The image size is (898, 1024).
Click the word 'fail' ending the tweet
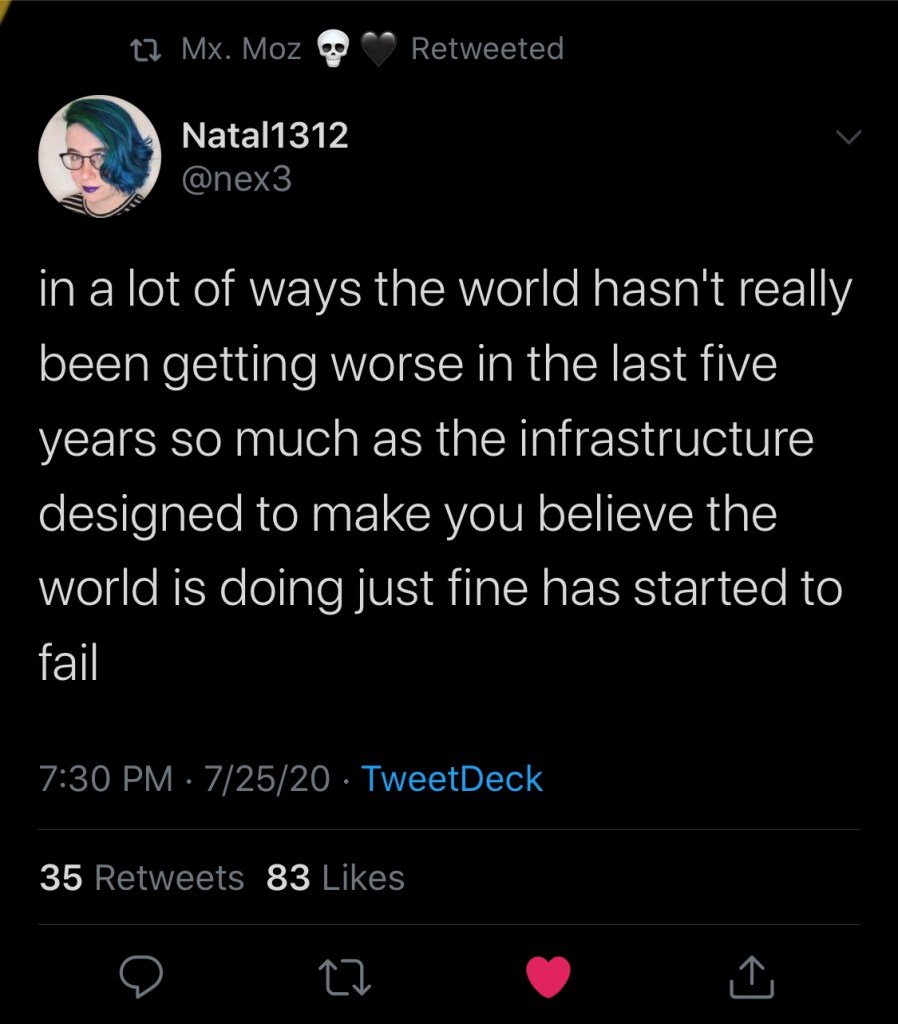[69, 661]
